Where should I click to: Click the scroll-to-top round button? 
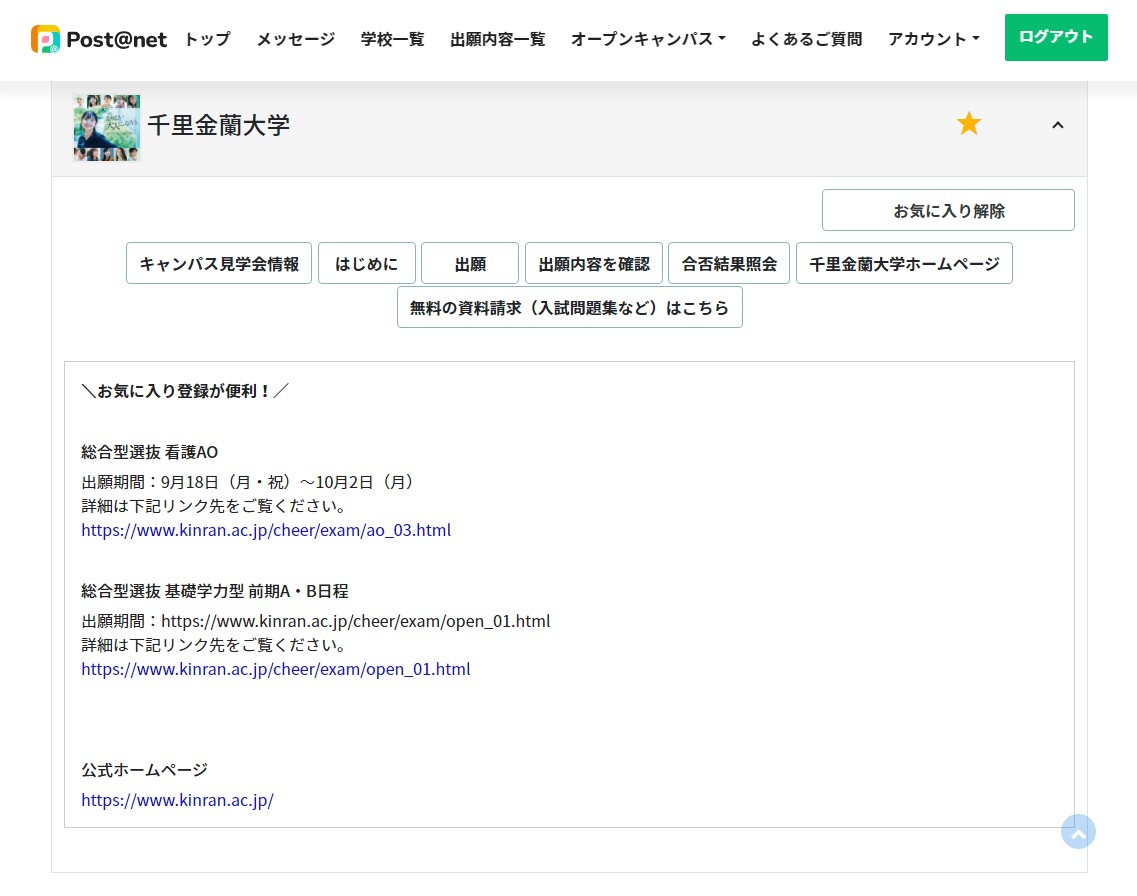1078,831
